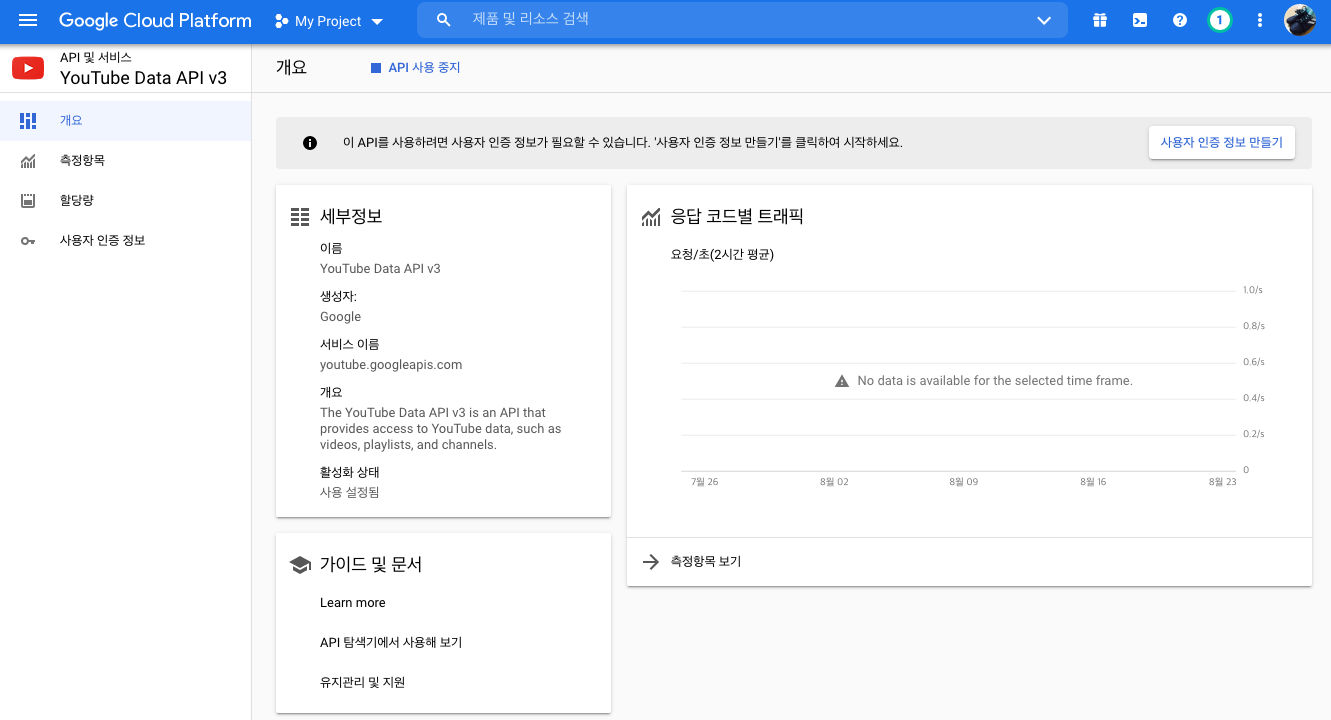Click the 사용 설정됨 status text

coord(350,493)
